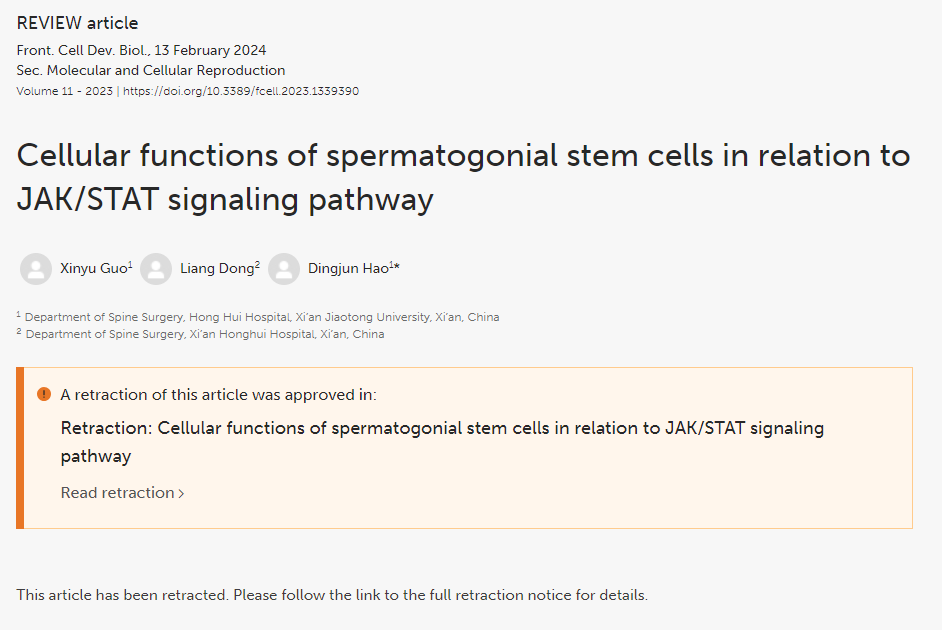Open the article DOI link

(x=241, y=91)
